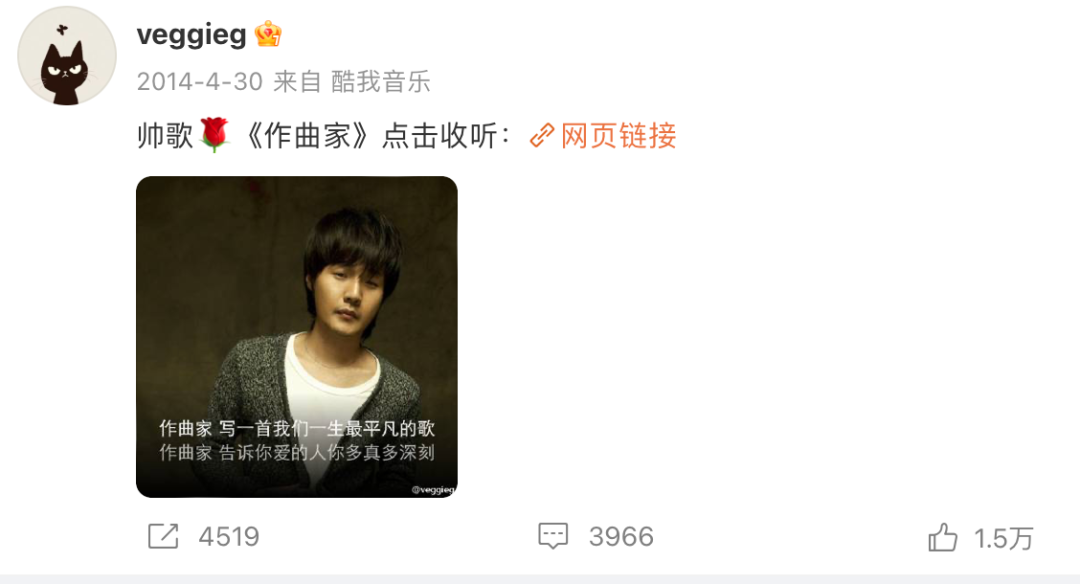Image resolution: width=1080 pixels, height=584 pixels.
Task: Open the black cat profile avatar
Action: (x=67, y=56)
